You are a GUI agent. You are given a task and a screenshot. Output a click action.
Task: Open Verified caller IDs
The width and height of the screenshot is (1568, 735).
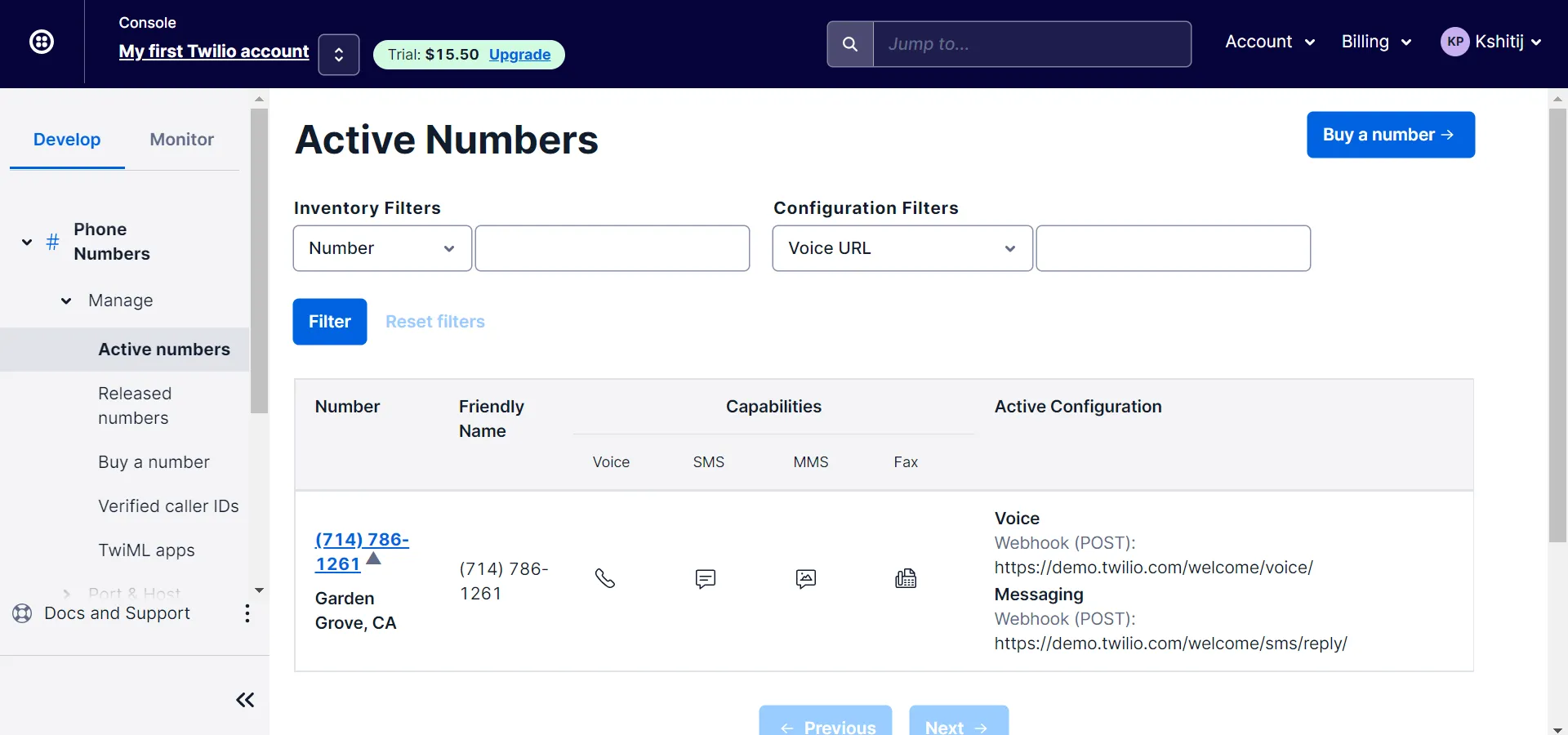click(x=168, y=506)
